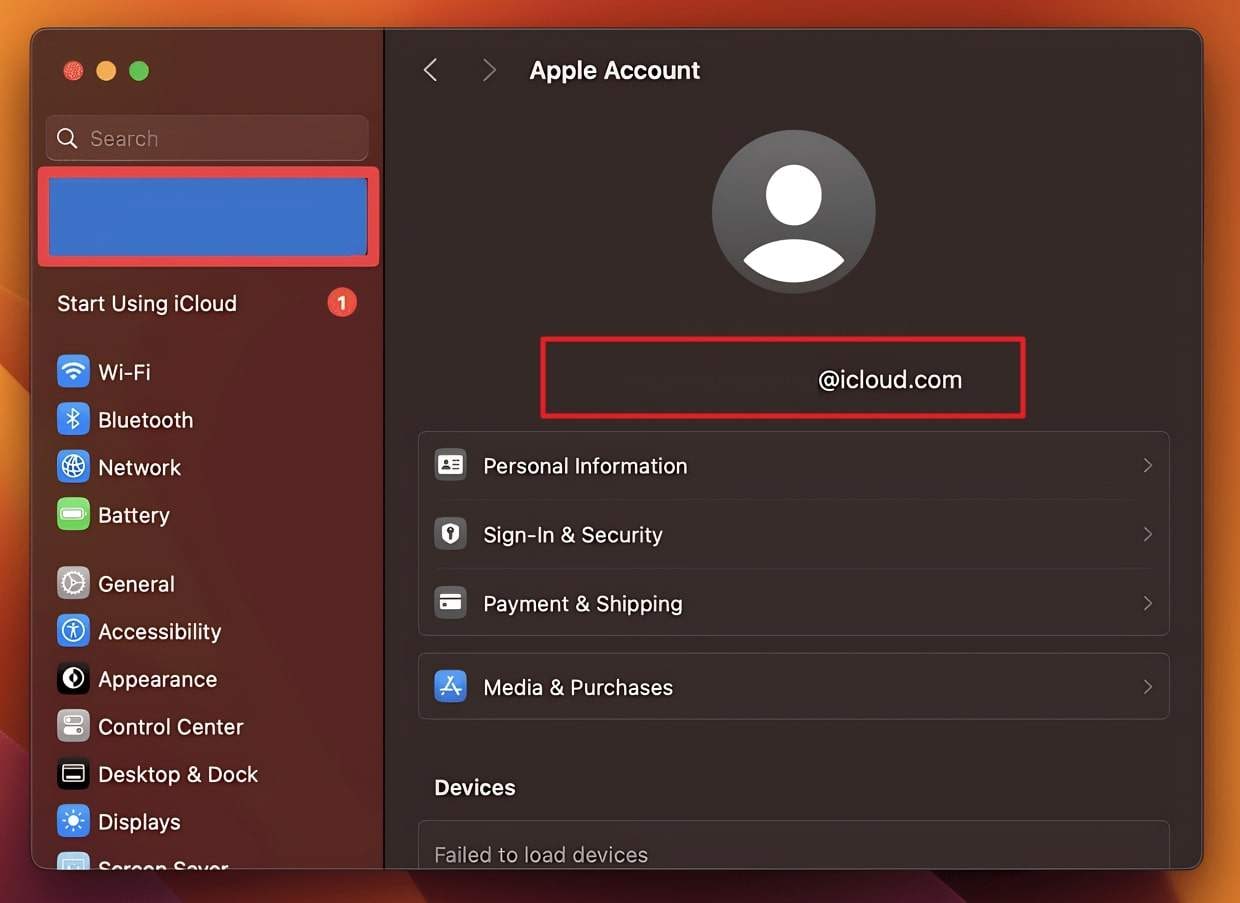Select Bluetooth label in sidebar
Screen dimensions: 1240x903
[x=146, y=420]
